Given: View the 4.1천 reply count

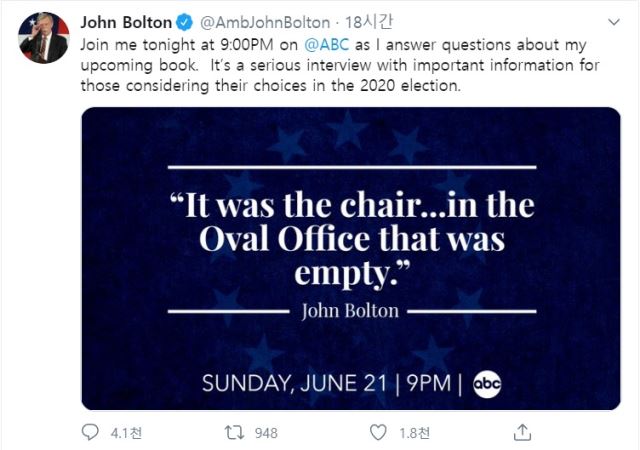Looking at the screenshot, I should point(126,433).
